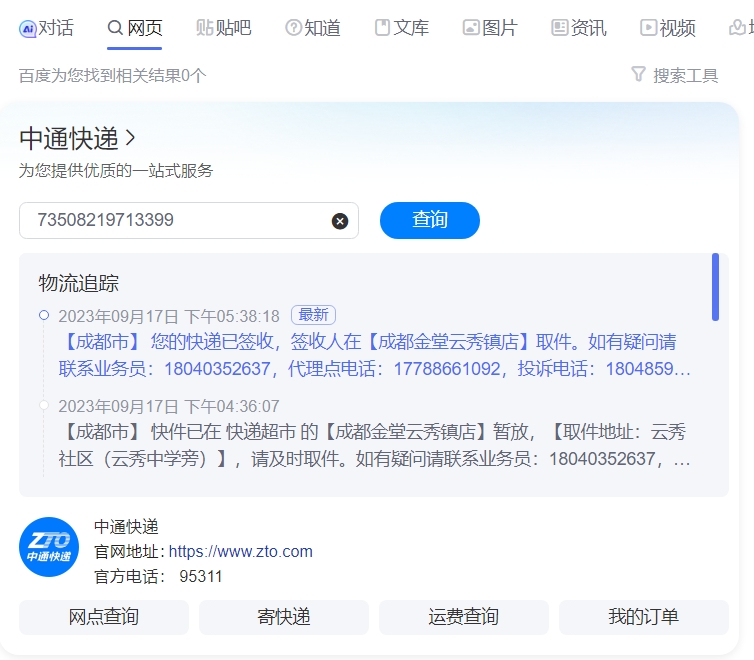Image resolution: width=754 pixels, height=660 pixels.
Task: Click the 04:36:07 entry timeline marker
Action: point(44,405)
